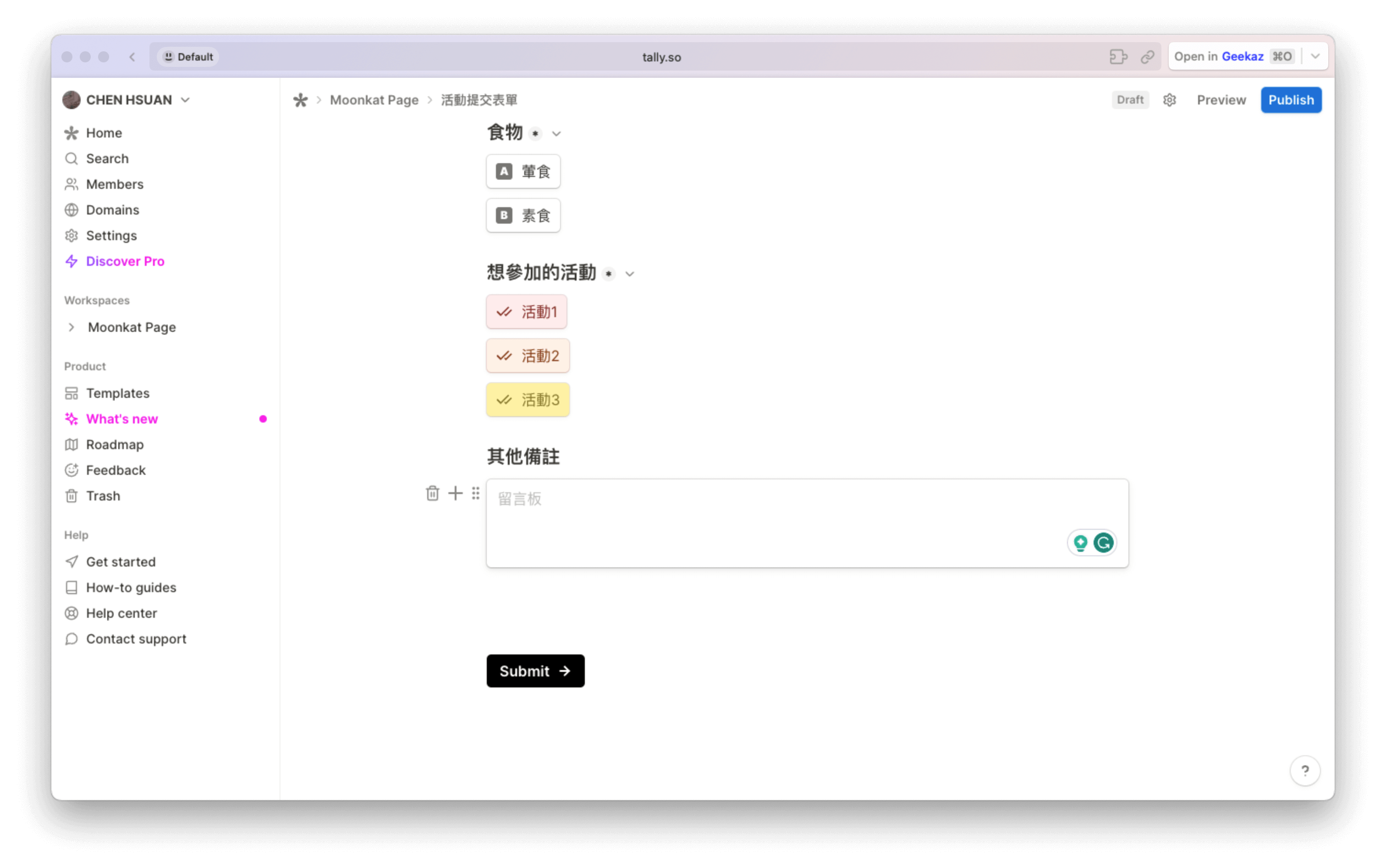Screen dimensions: 1386x868
Task: Open How-to guides in the sidebar
Action: pyautogui.click(x=131, y=587)
